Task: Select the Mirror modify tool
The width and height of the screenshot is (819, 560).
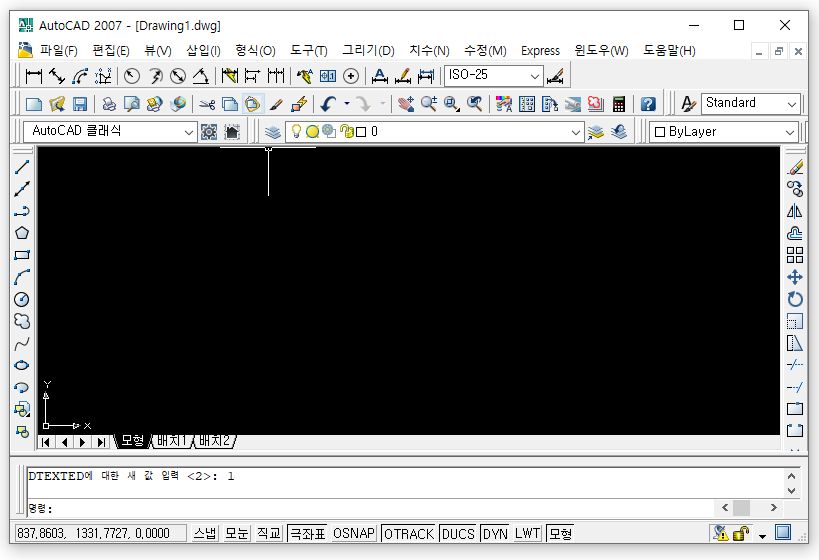Action: click(x=795, y=211)
